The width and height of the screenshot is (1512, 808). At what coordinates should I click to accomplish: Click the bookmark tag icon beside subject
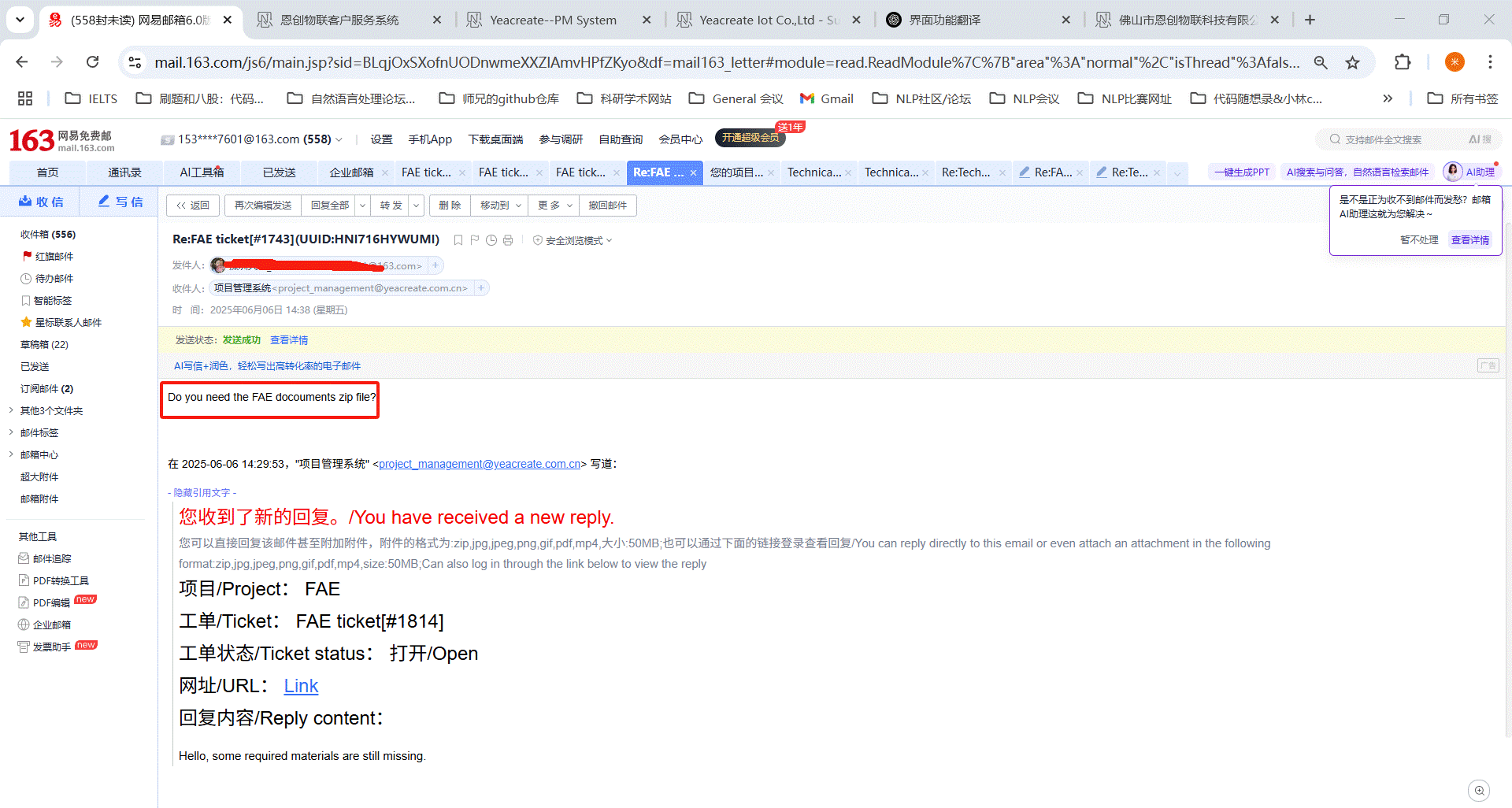pyautogui.click(x=458, y=240)
